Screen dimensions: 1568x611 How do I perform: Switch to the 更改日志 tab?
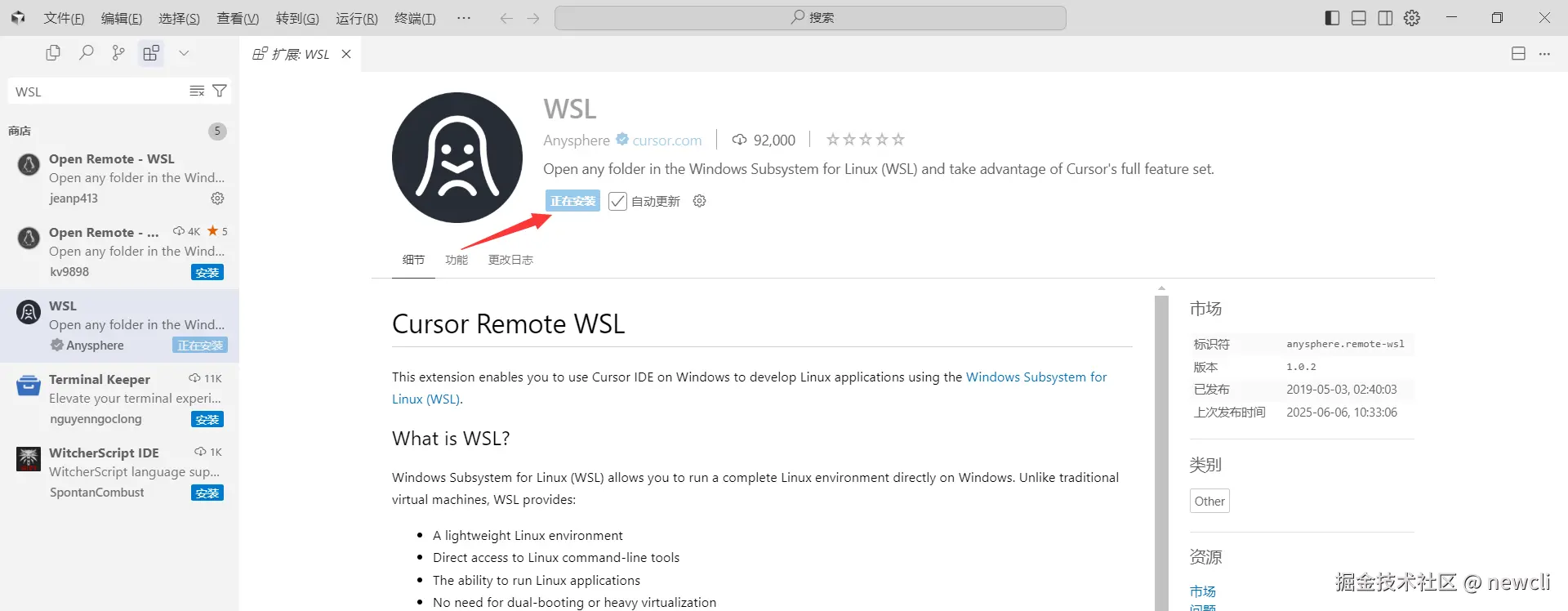pyautogui.click(x=510, y=260)
